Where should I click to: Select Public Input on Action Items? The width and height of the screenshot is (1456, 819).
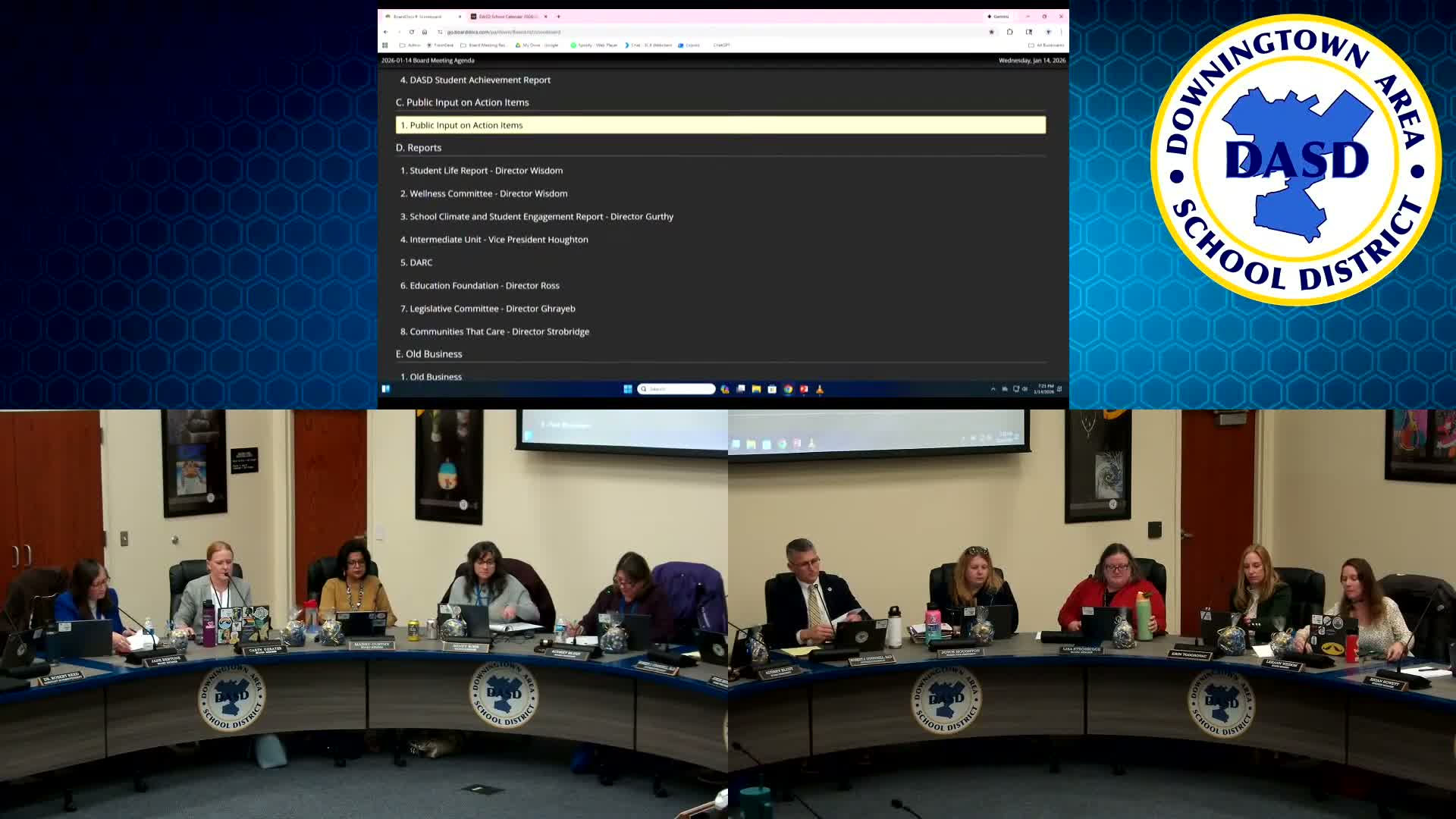click(x=466, y=125)
